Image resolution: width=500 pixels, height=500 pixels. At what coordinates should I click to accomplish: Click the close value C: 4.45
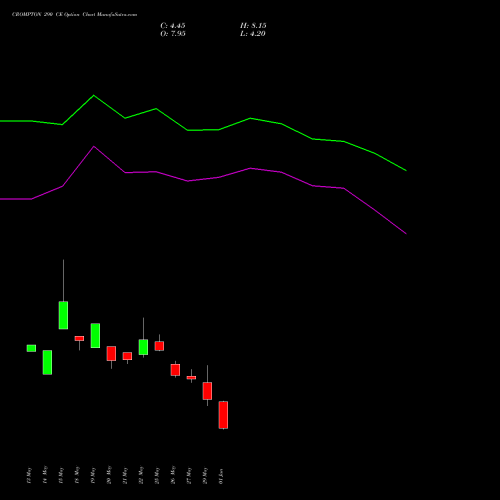(173, 26)
